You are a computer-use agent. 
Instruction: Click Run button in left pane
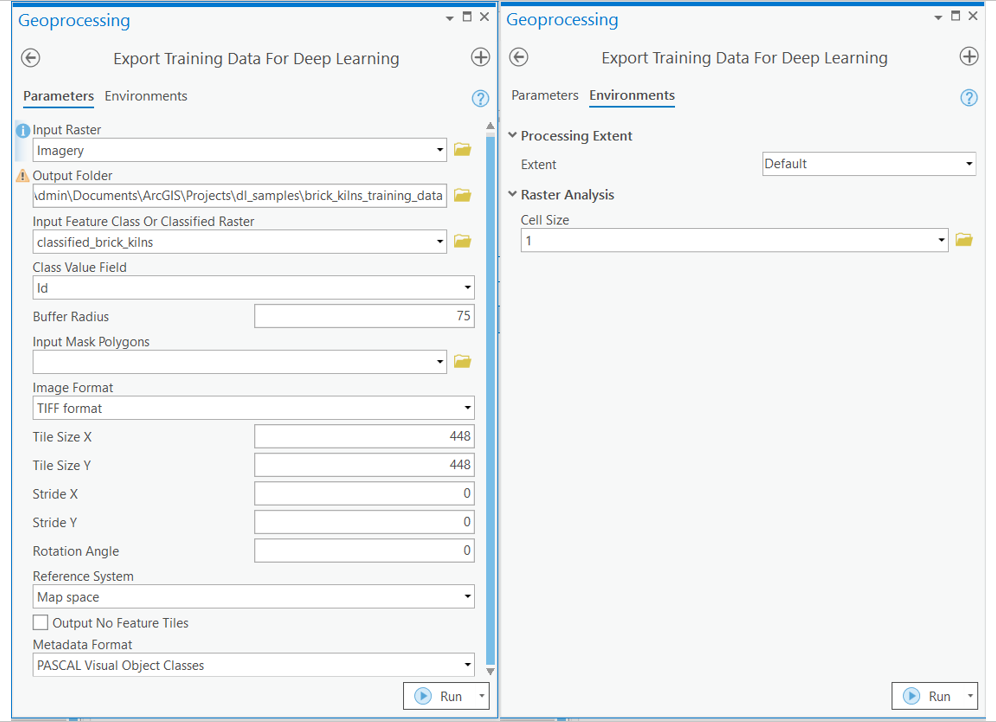click(x=440, y=696)
